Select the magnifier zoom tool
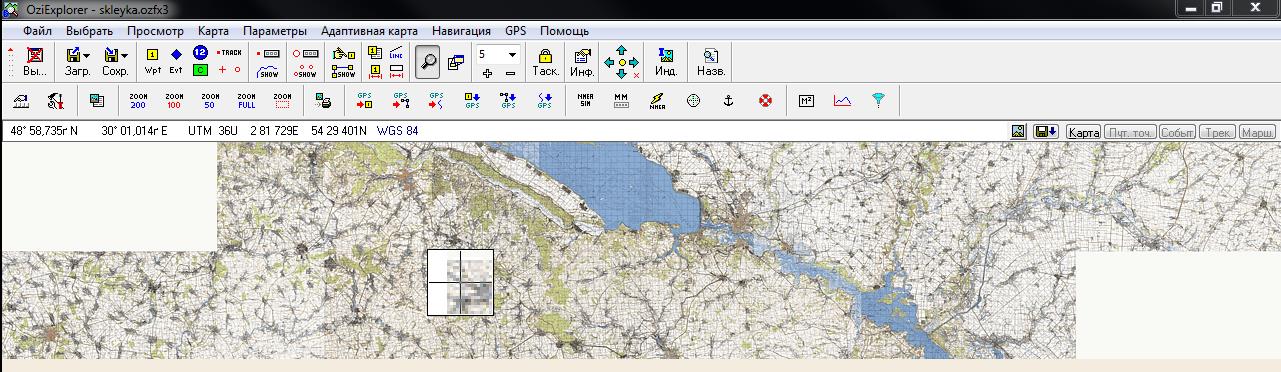 [x=428, y=62]
